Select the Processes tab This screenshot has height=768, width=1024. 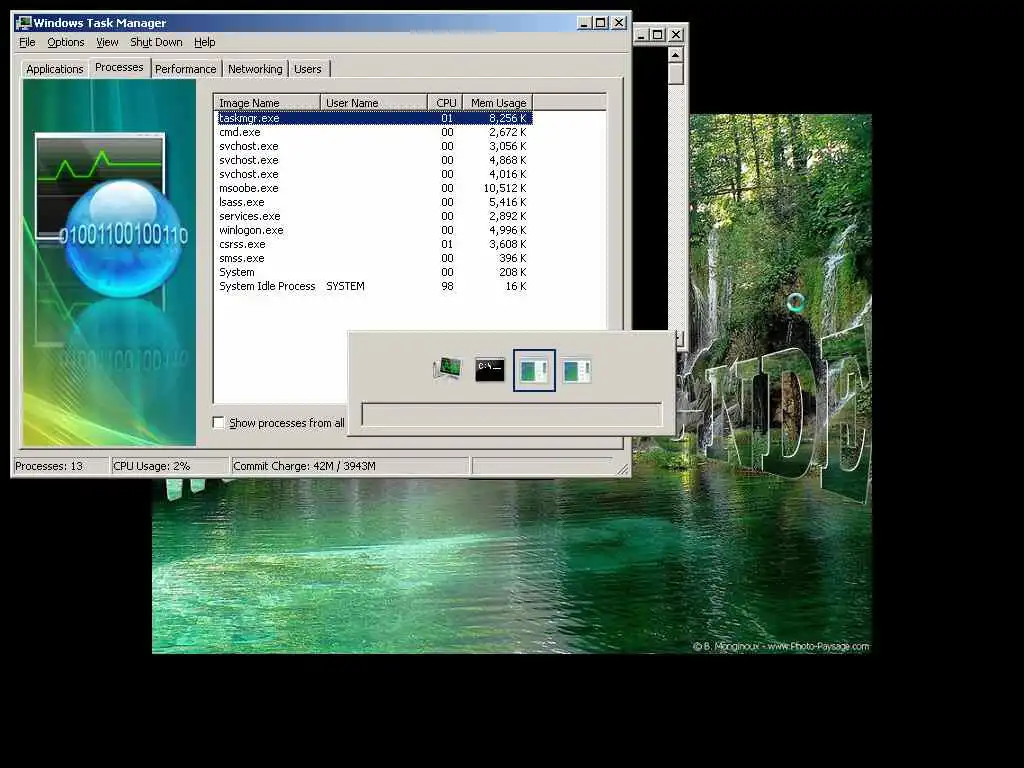pyautogui.click(x=119, y=67)
